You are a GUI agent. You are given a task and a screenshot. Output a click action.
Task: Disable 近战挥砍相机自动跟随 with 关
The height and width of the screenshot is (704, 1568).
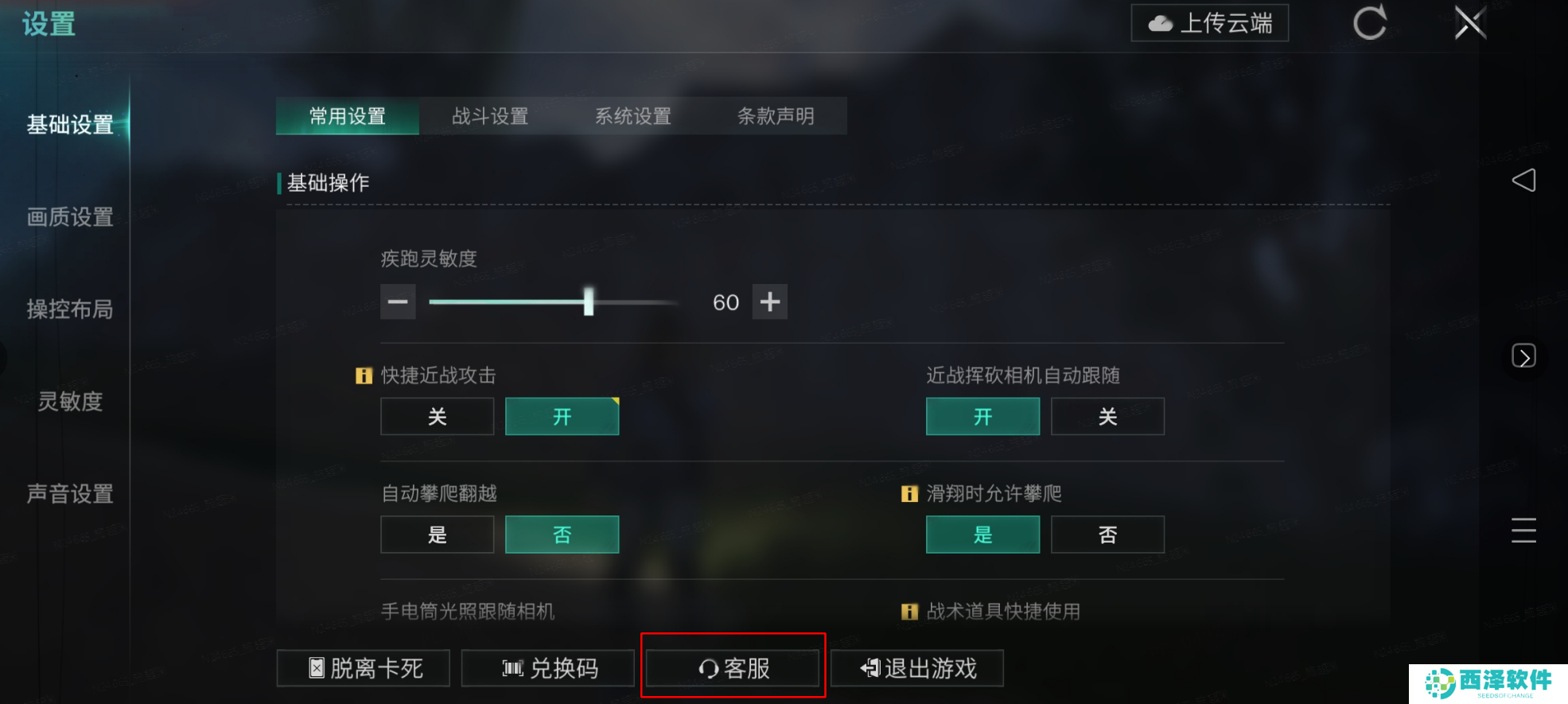tap(1107, 417)
